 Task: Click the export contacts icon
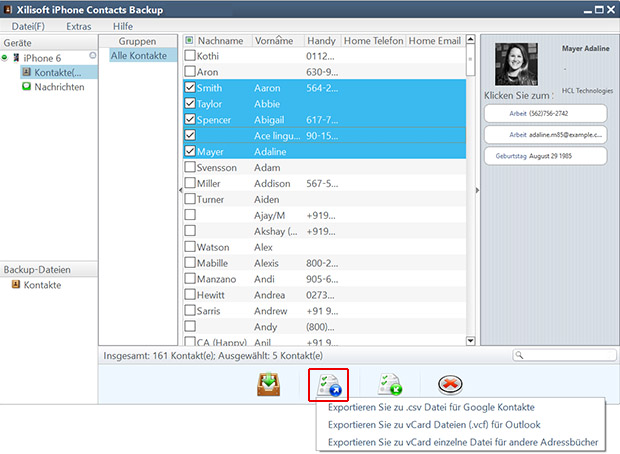[329, 385]
